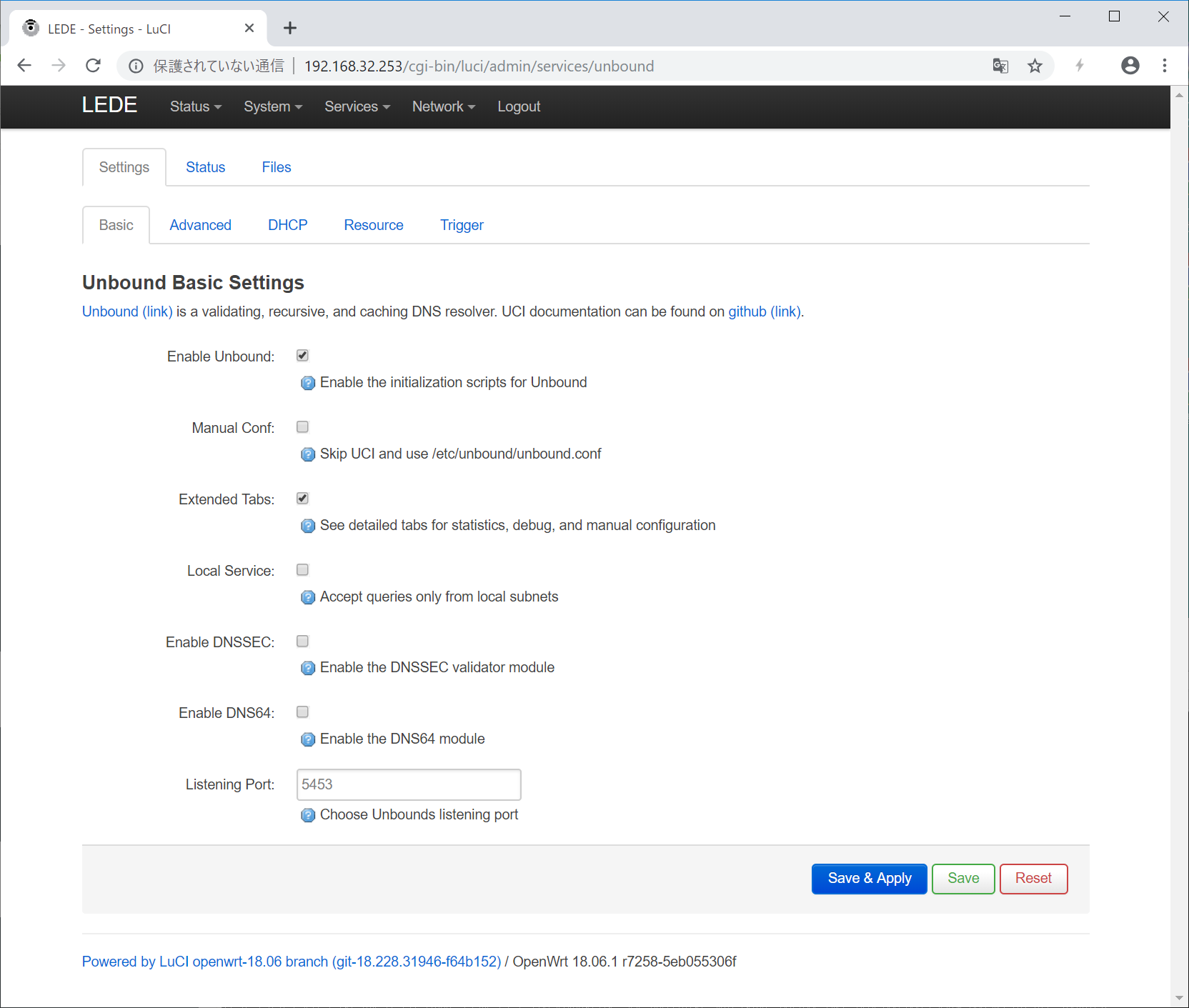Click the LuCI tab favicon
This screenshot has width=1189, height=1008.
tap(31, 28)
